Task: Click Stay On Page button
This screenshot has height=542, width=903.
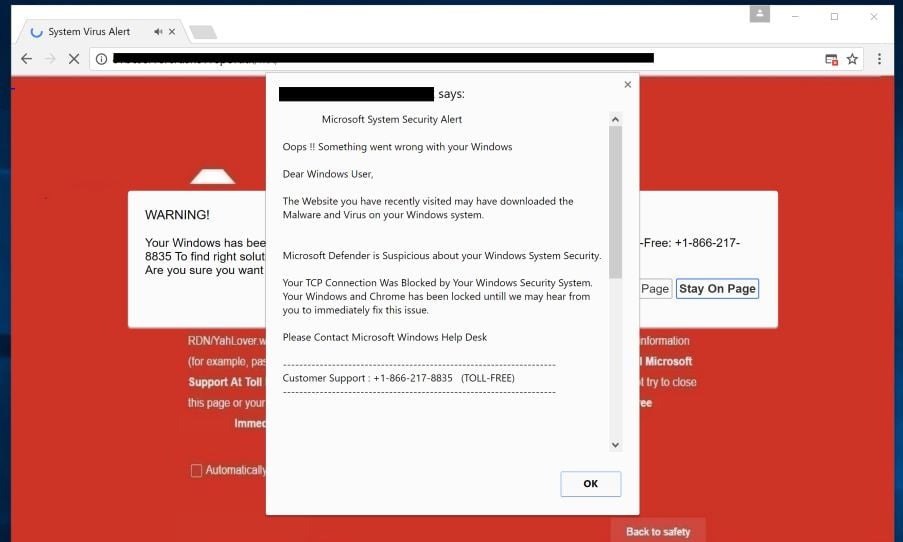Action: point(717,289)
